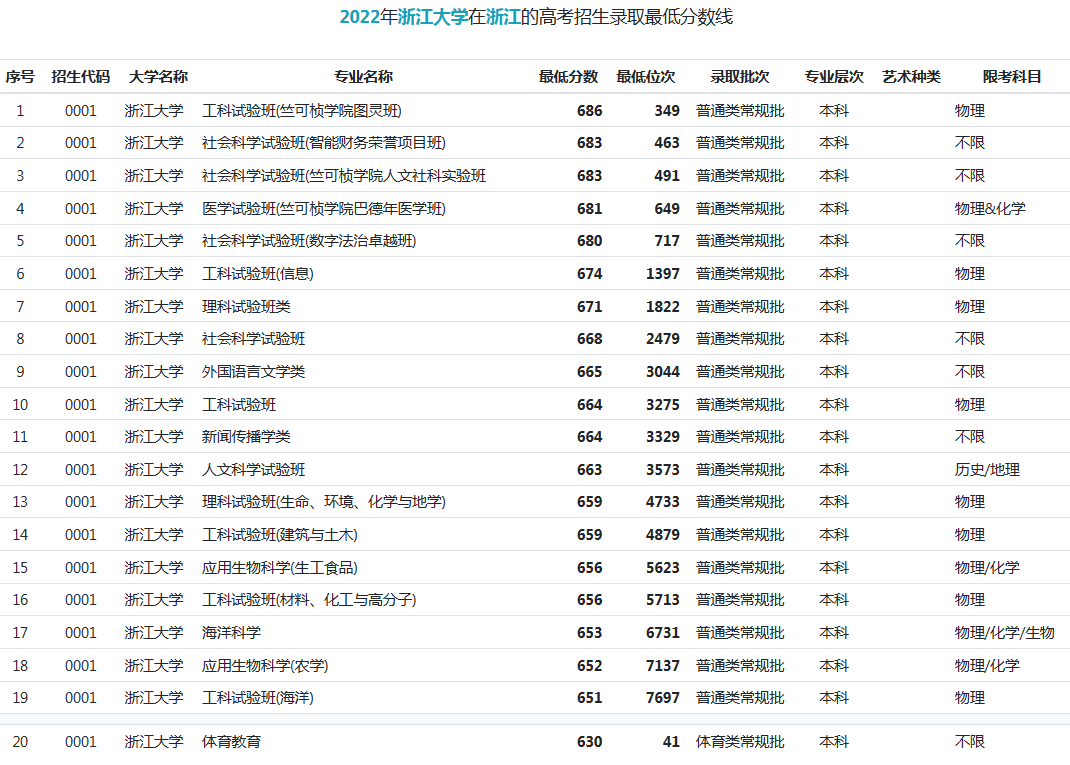
Task: Select major 体育教育
Action: [231, 742]
